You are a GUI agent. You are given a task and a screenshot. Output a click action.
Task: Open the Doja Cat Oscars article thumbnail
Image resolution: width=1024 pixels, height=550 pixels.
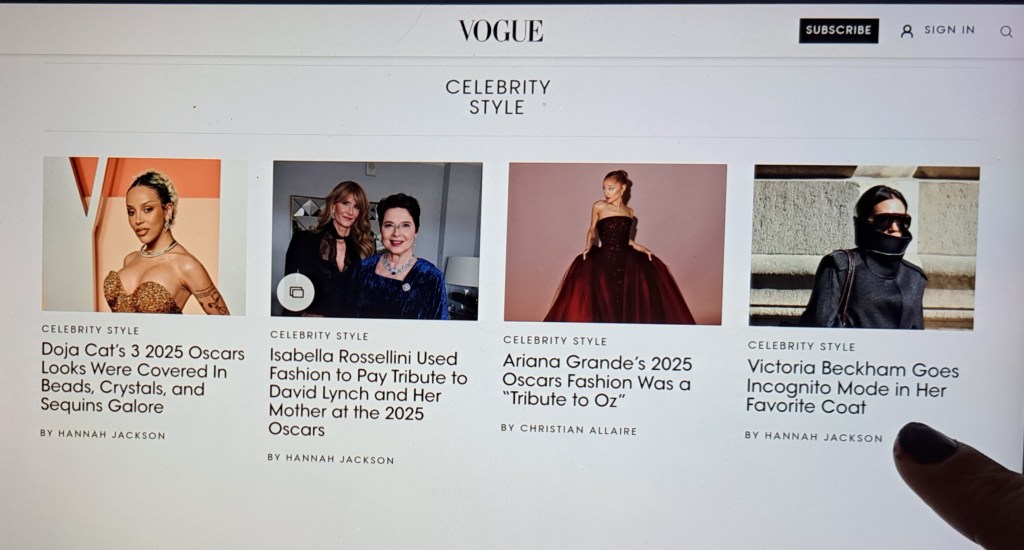coord(144,235)
